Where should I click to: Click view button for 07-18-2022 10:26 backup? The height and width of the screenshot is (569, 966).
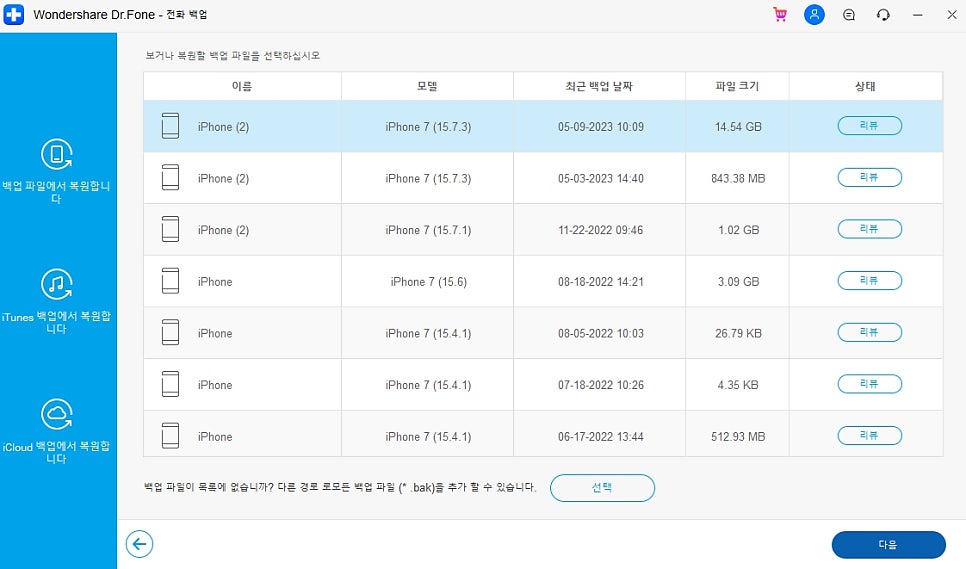pos(869,384)
